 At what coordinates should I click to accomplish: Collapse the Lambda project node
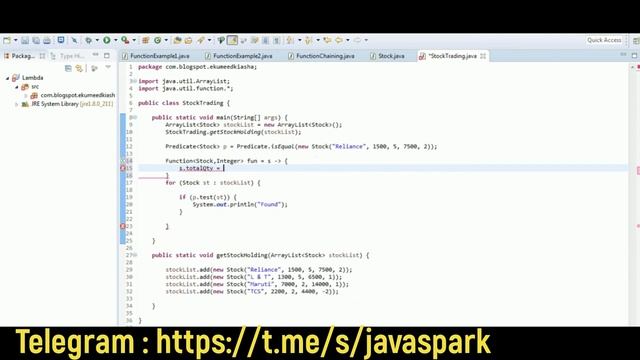[7, 78]
